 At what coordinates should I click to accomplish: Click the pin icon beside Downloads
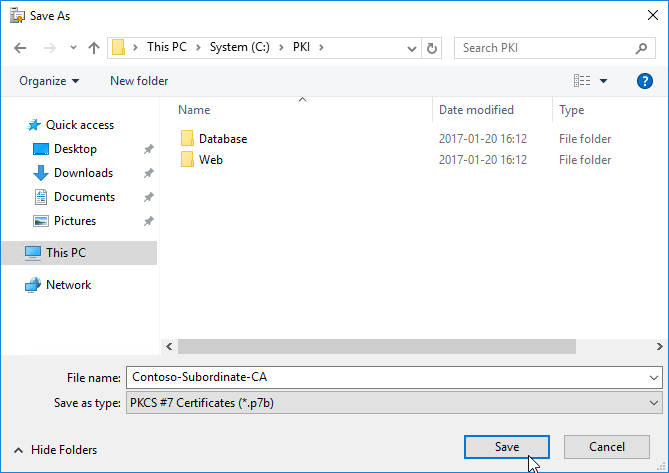point(148,173)
